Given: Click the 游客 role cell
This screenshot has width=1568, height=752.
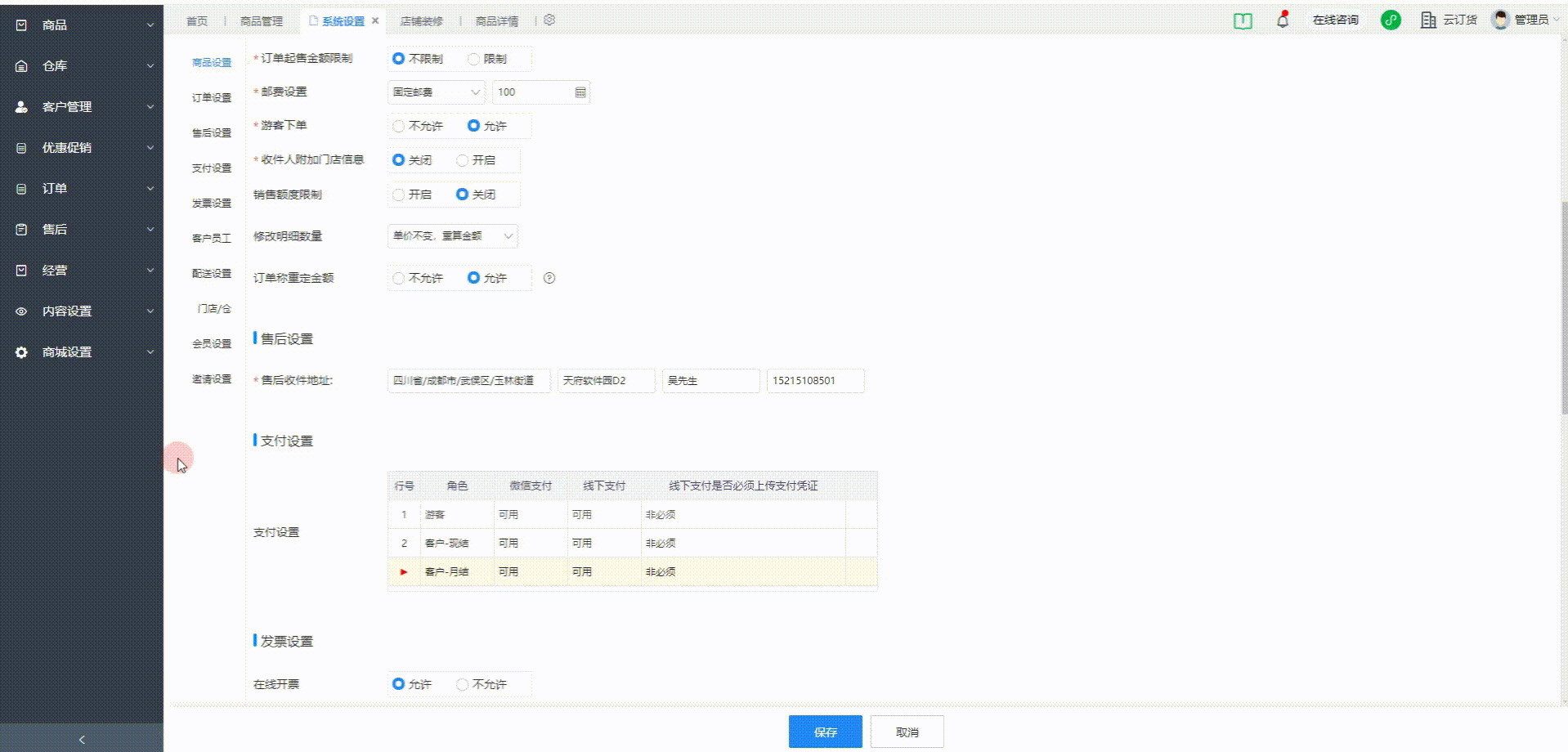Looking at the screenshot, I should 457,515.
